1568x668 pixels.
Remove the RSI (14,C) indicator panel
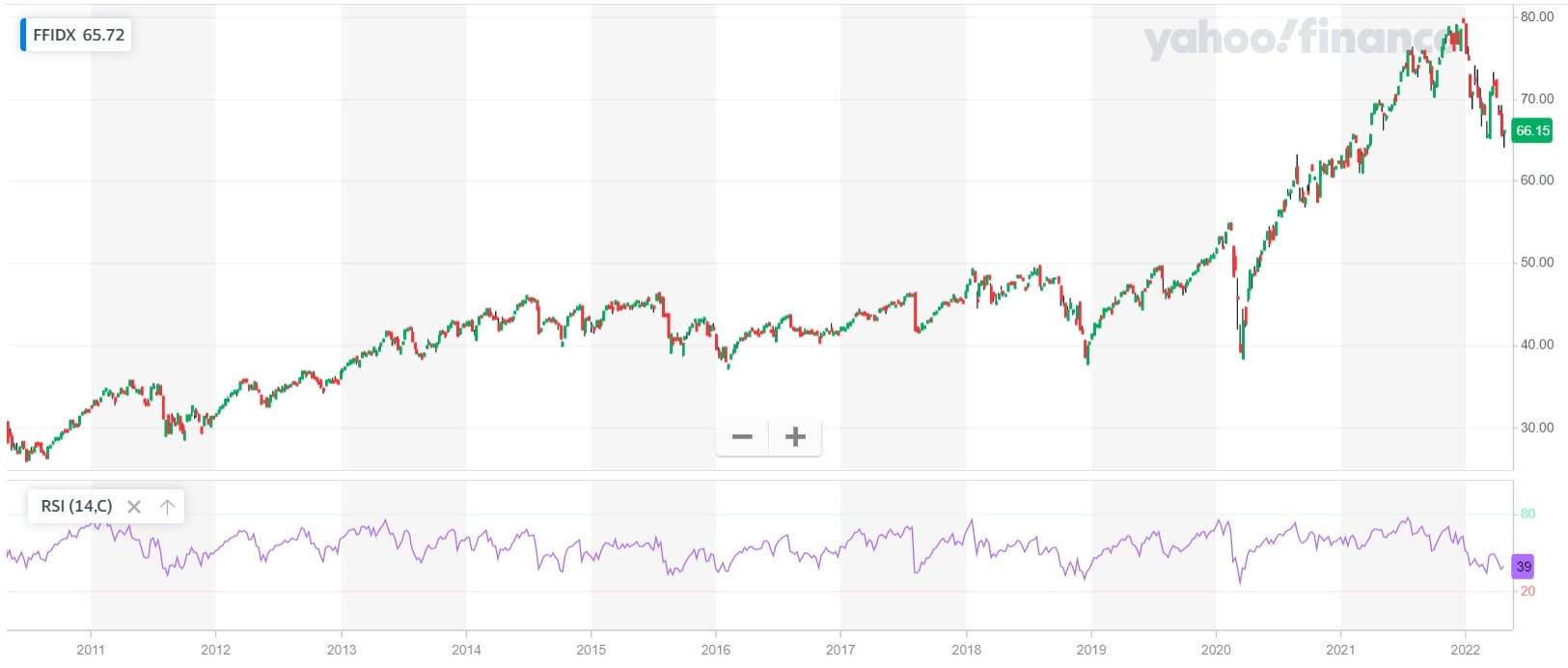134,507
